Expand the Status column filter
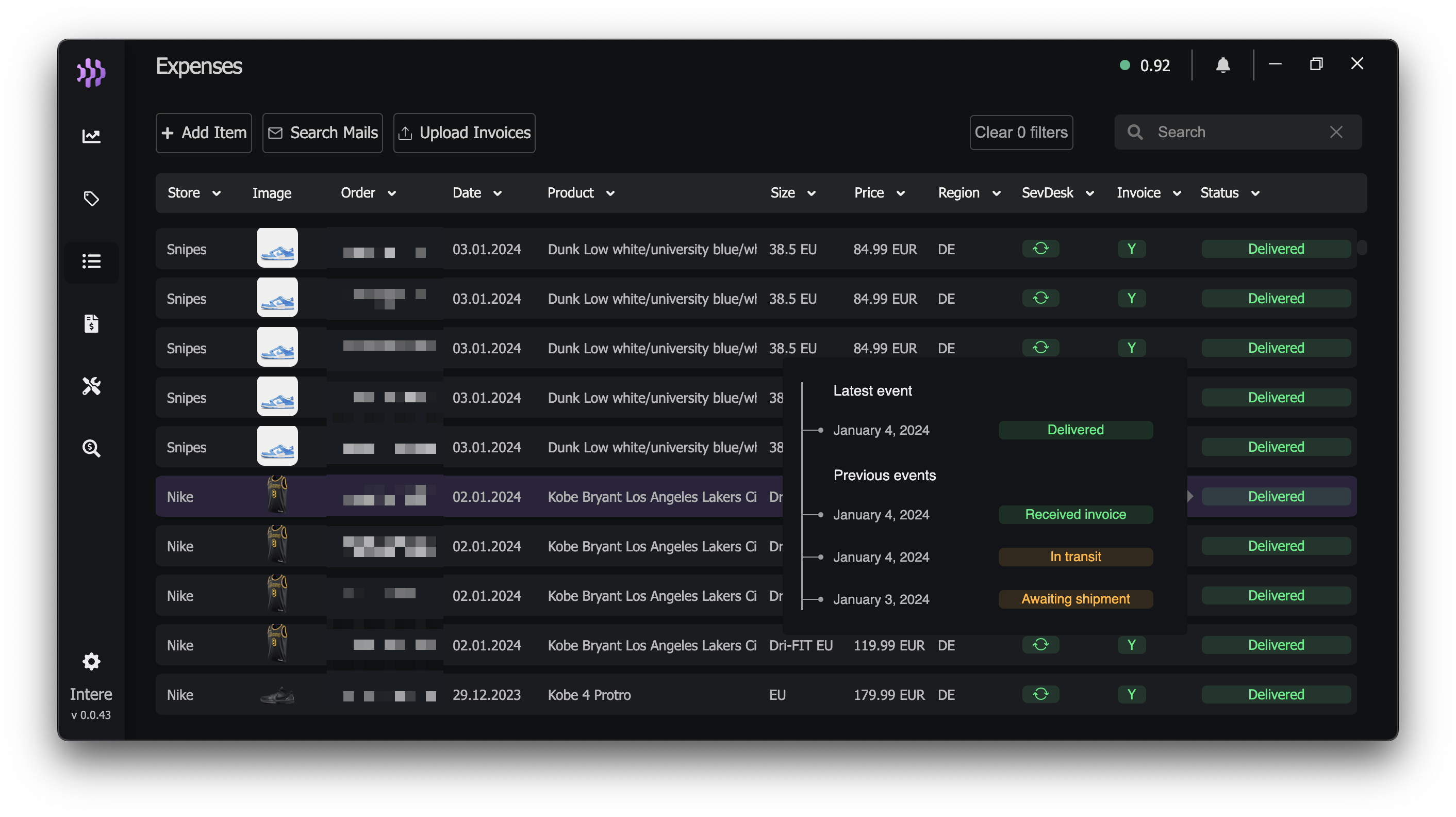The width and height of the screenshot is (1456, 817). click(1255, 193)
